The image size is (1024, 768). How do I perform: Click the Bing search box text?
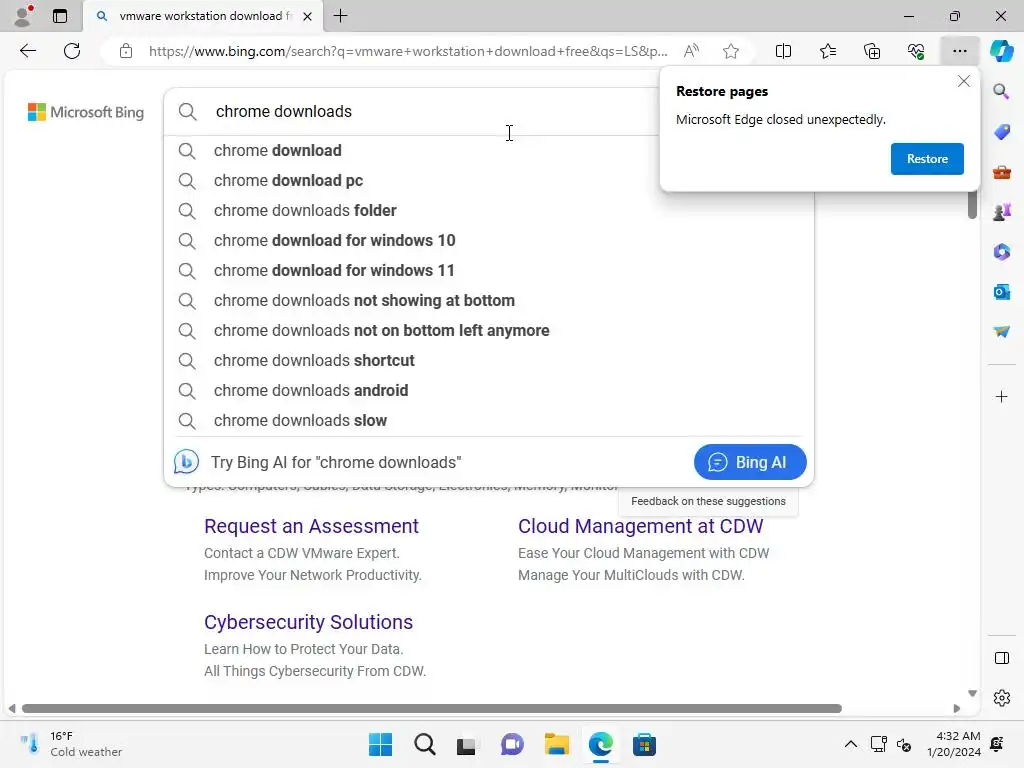283,112
